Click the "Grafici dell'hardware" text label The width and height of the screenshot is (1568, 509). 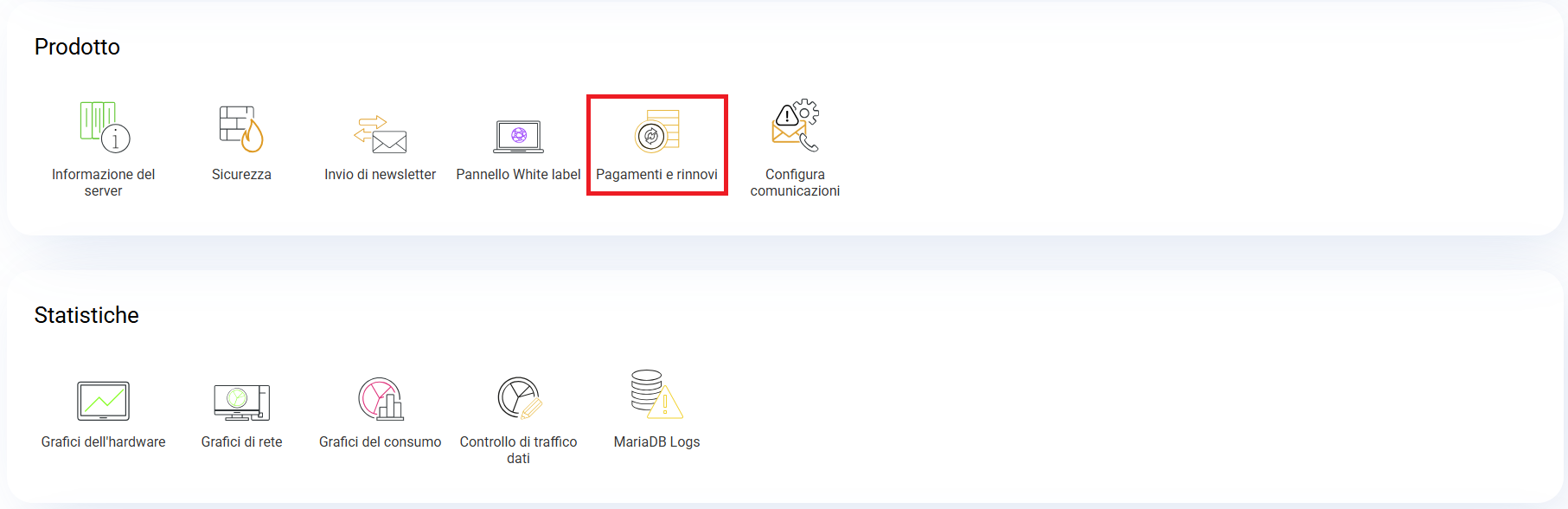103,442
